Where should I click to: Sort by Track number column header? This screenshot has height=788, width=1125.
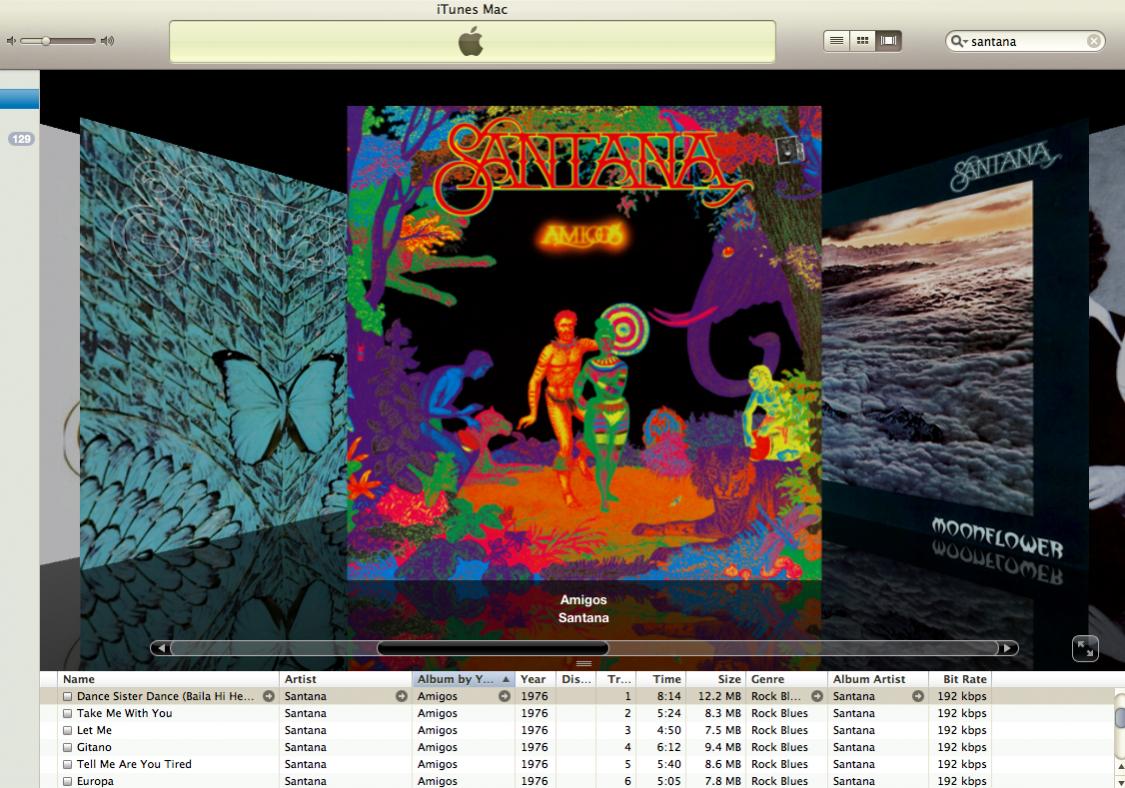[616, 679]
